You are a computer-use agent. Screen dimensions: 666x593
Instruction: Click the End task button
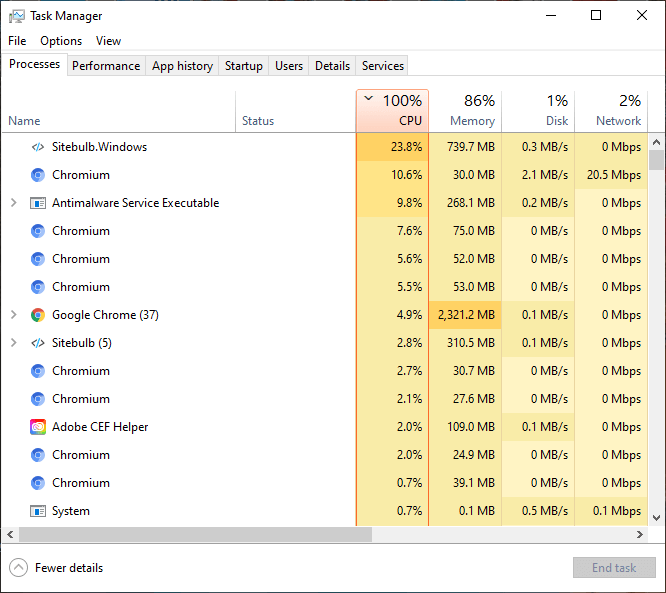point(614,568)
